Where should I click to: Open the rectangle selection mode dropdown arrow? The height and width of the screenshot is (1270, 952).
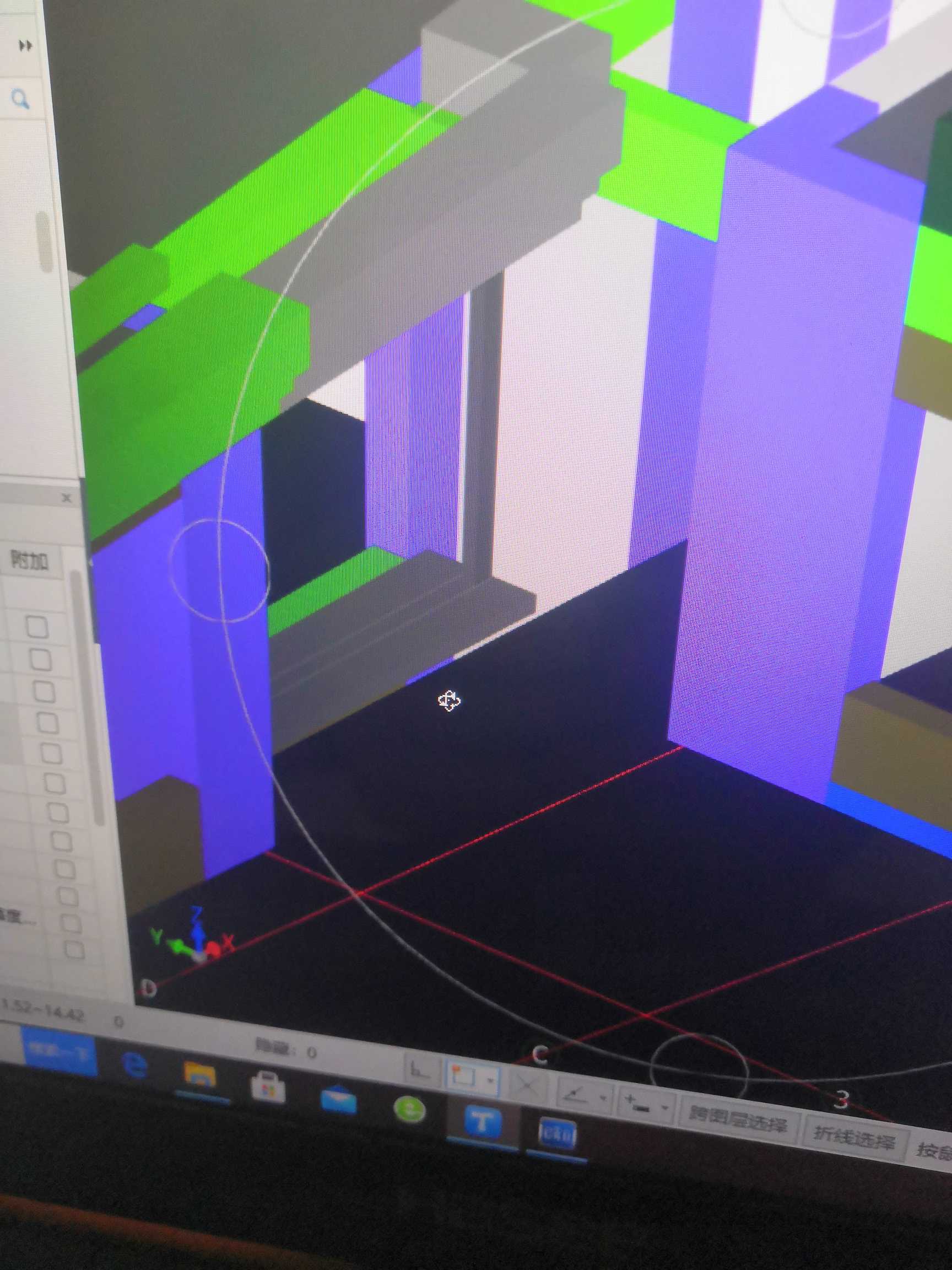point(491,1080)
